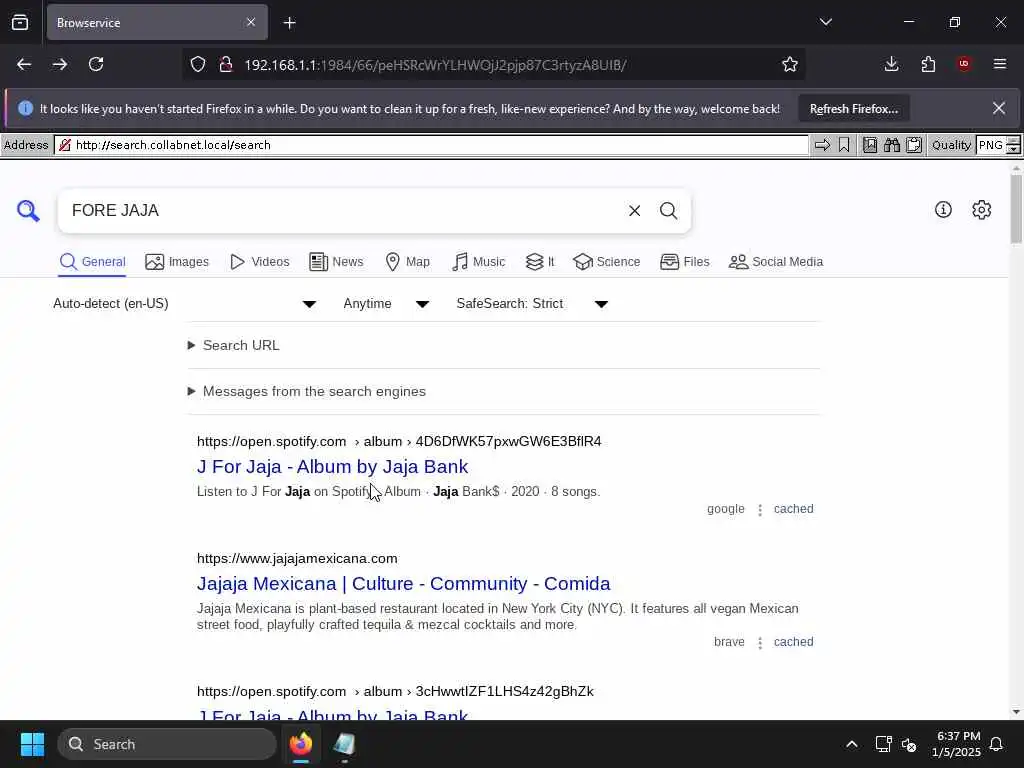Clear the search query with X
Screen dimensions: 1024x768
click(634, 210)
